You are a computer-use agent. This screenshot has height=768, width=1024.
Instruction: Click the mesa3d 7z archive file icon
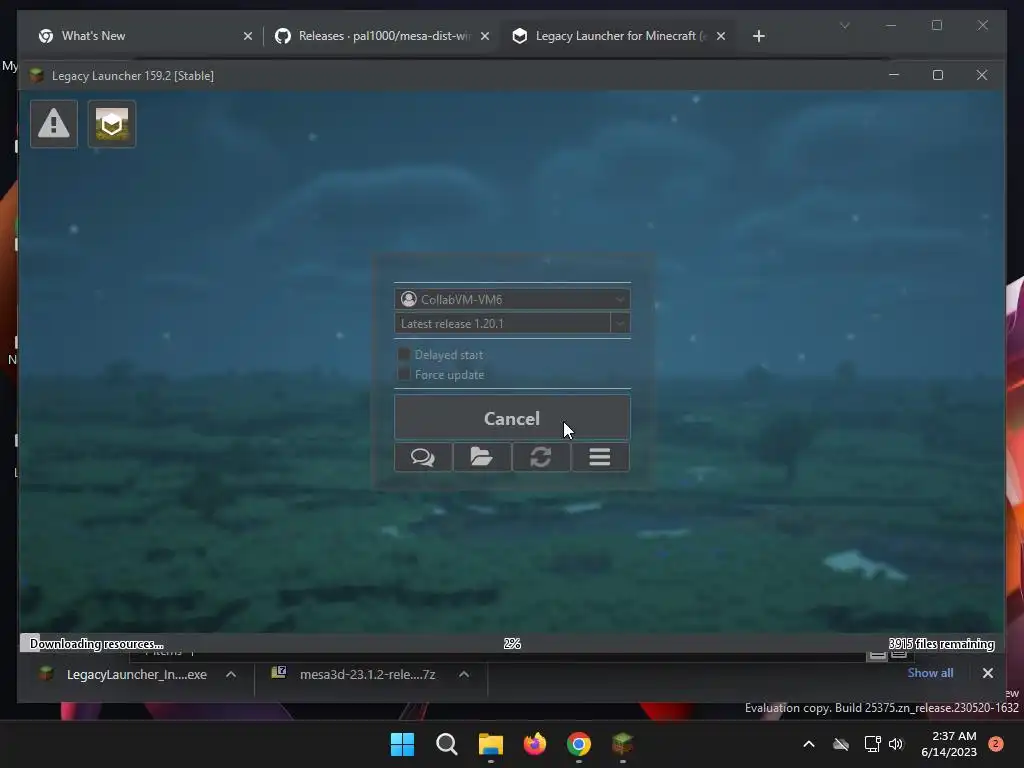279,673
